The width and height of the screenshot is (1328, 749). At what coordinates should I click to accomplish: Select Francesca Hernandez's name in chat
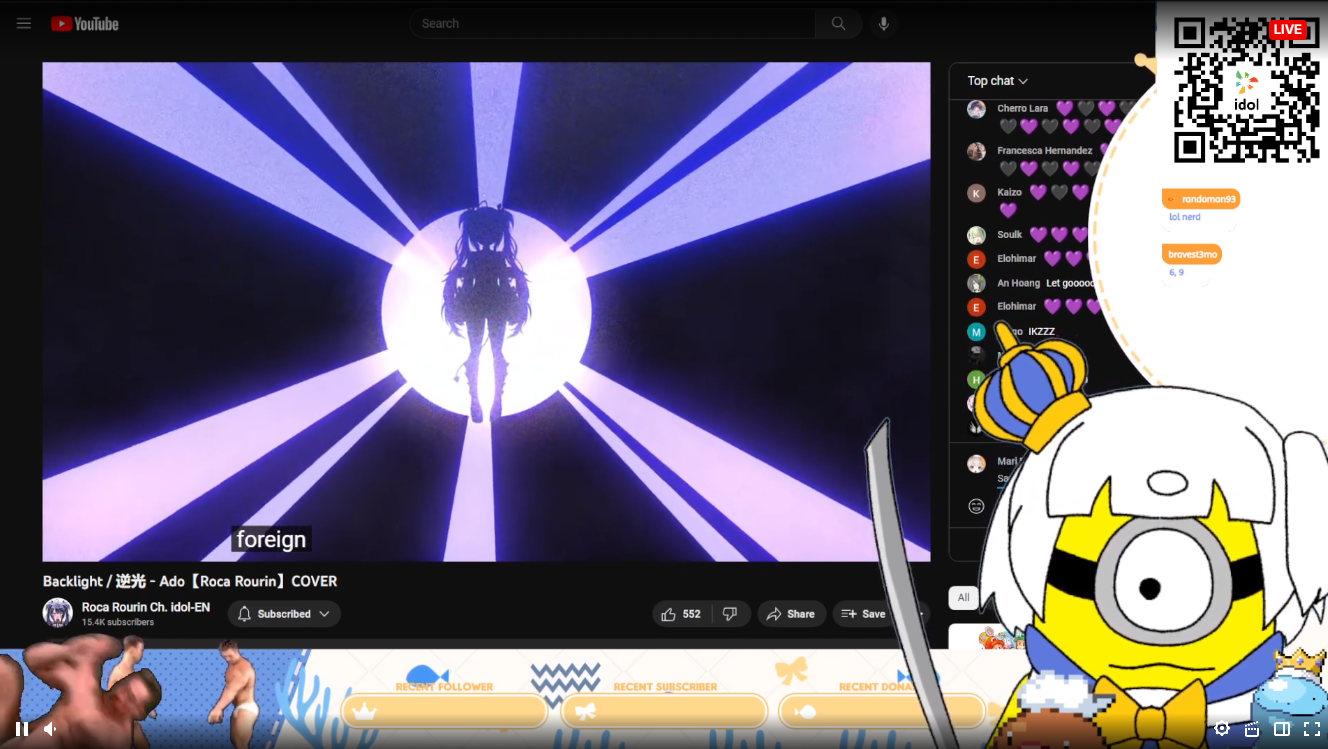coord(1044,150)
